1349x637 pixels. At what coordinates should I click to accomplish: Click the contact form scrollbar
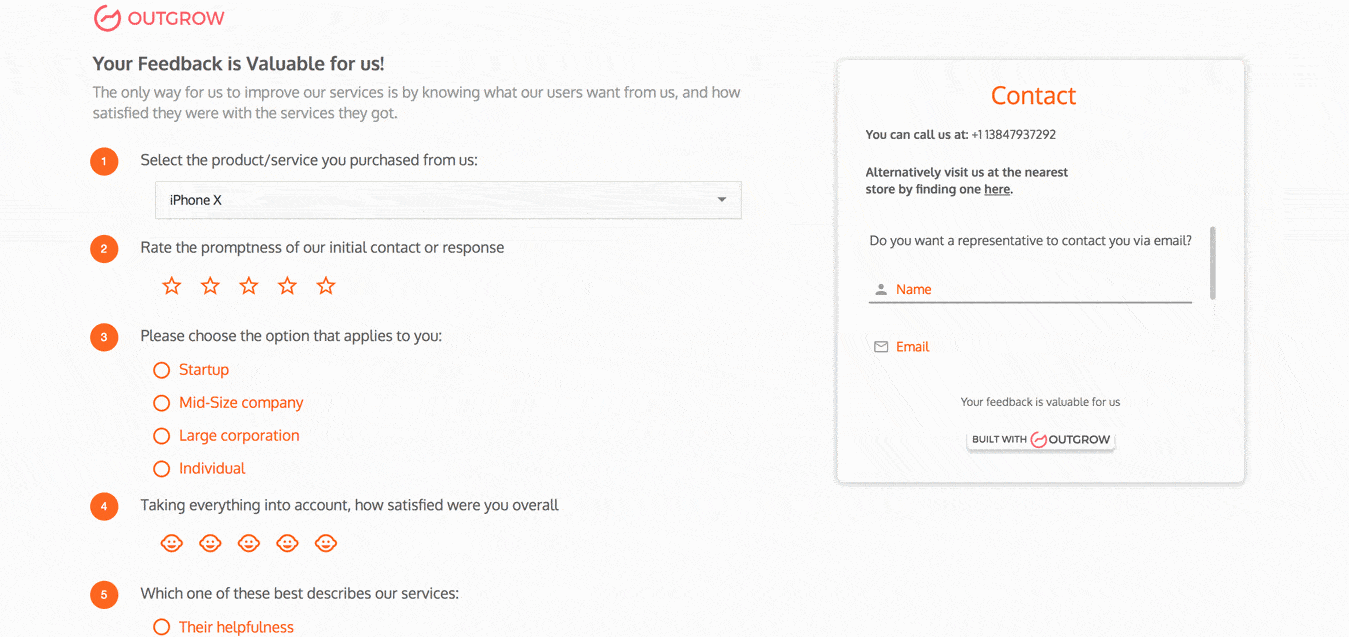point(1213,262)
